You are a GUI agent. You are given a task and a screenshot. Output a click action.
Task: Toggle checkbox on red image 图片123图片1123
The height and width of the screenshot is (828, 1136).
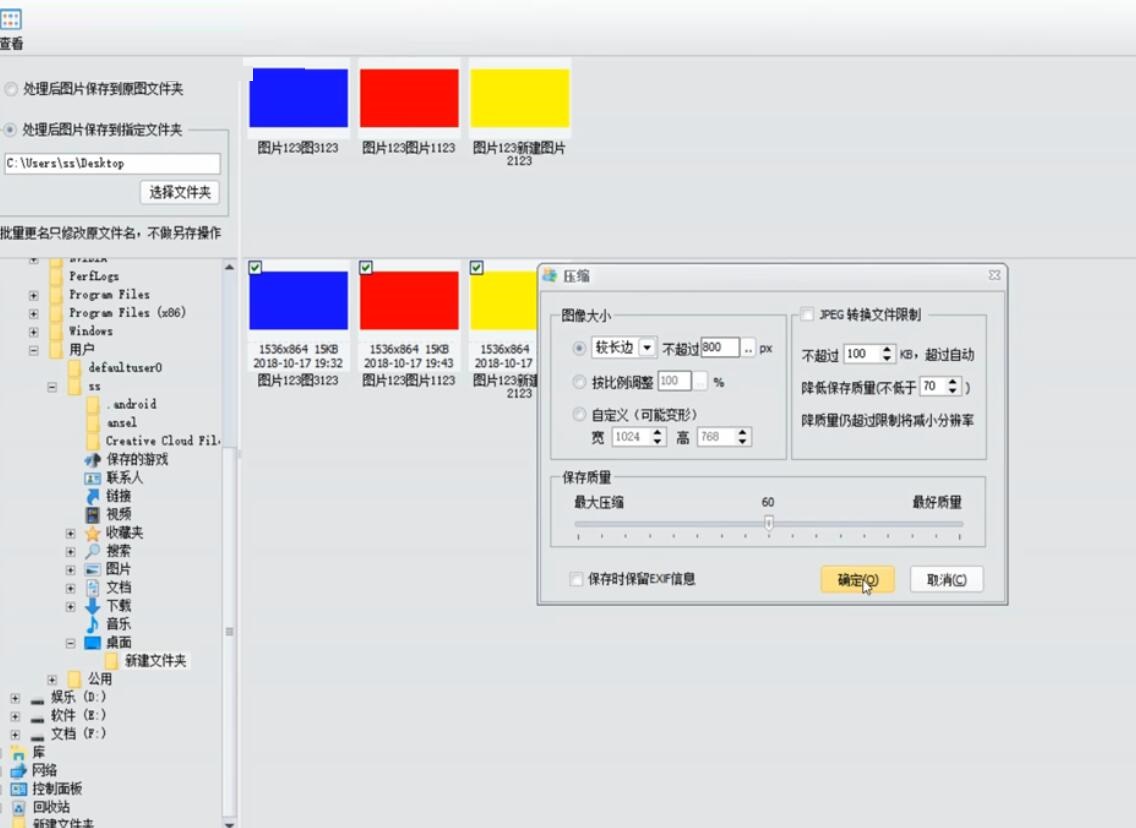(x=366, y=268)
